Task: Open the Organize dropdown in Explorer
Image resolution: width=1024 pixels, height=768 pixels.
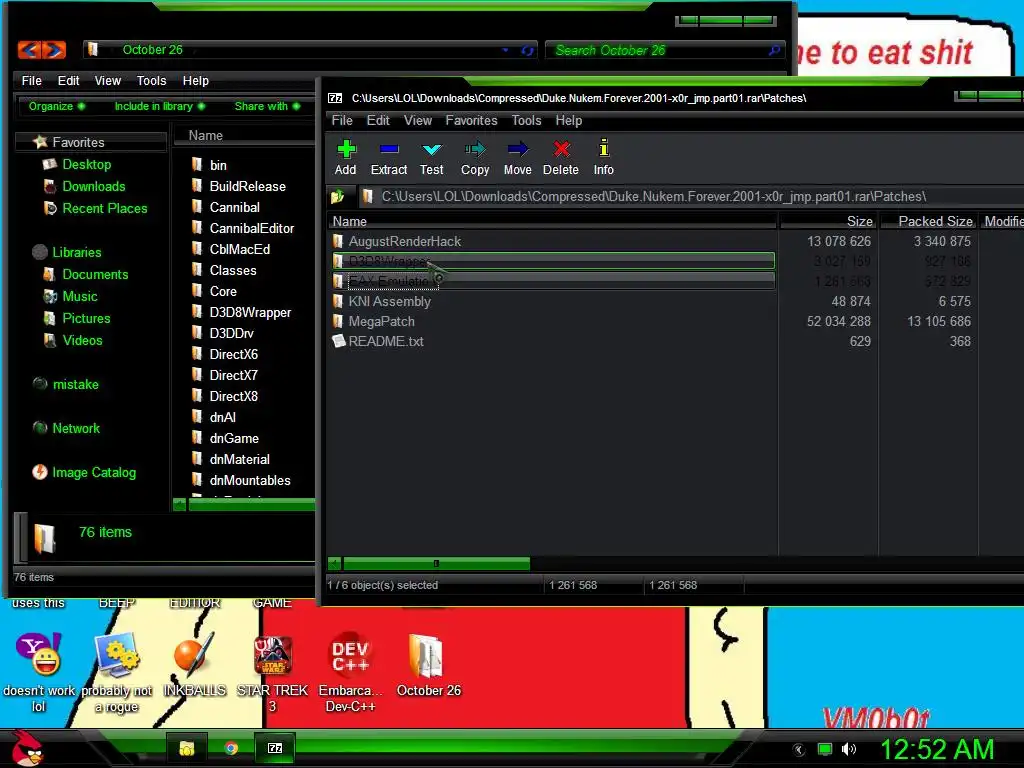Action: [x=56, y=106]
